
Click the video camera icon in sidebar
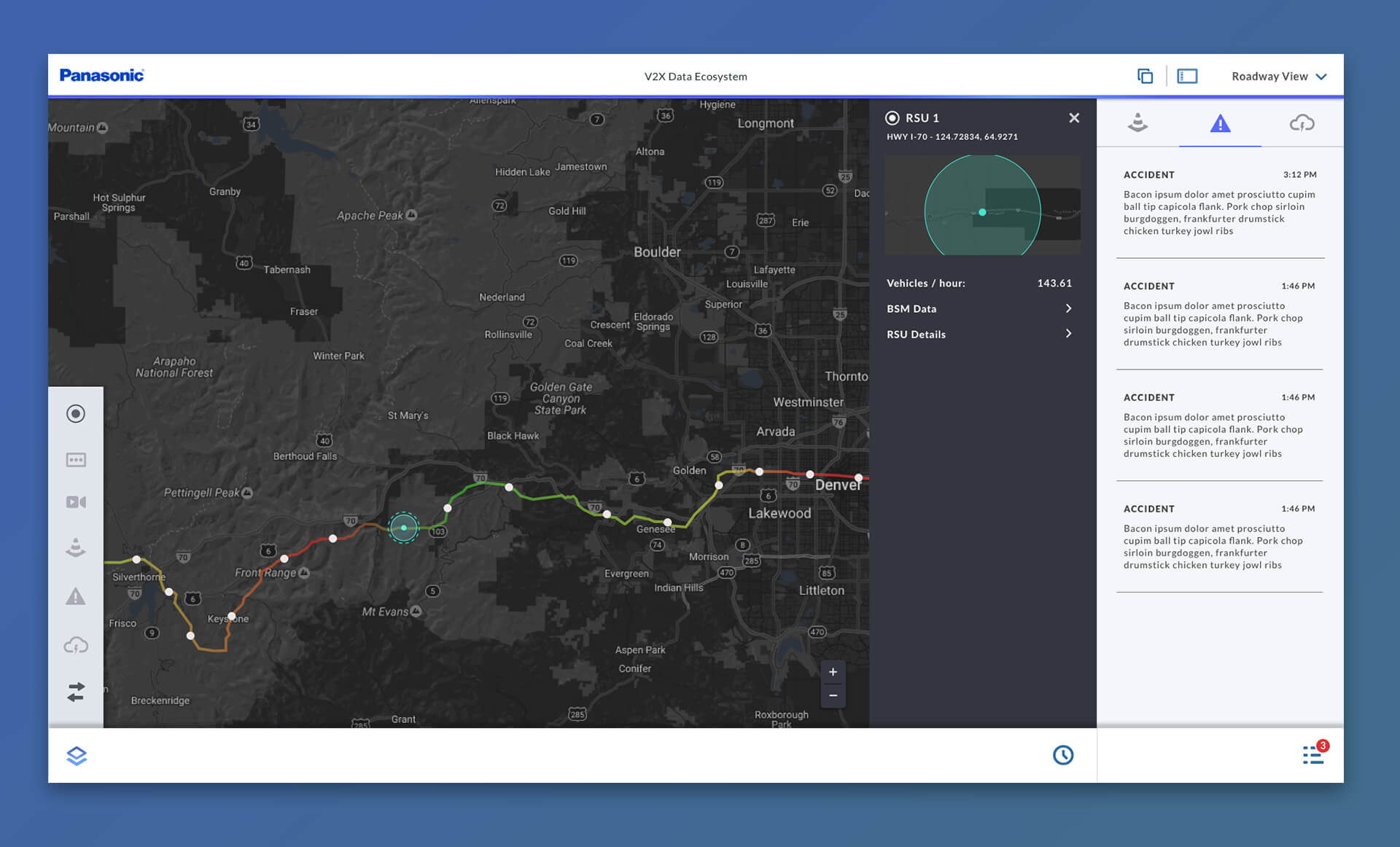click(x=76, y=502)
